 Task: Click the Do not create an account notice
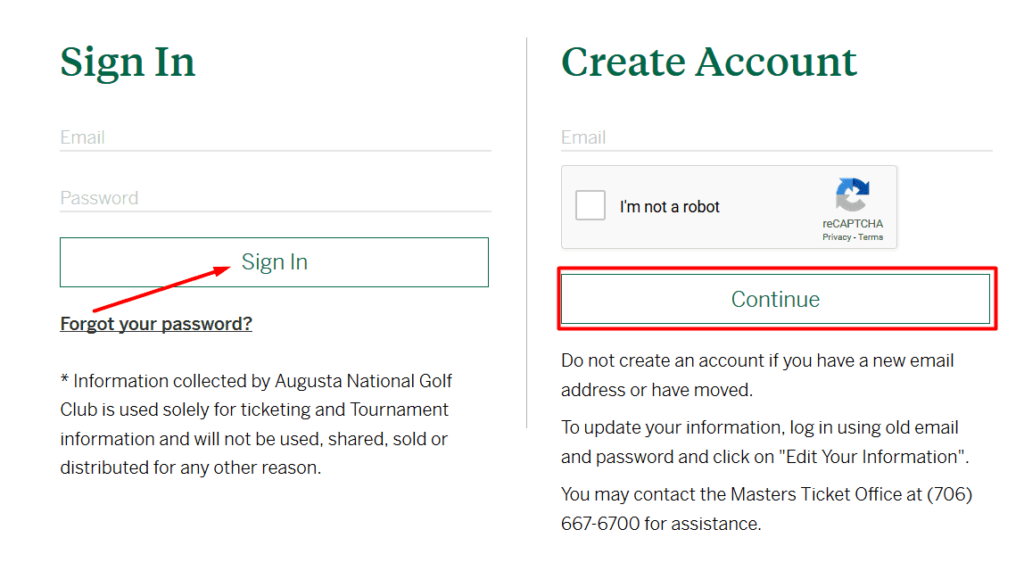pos(758,375)
